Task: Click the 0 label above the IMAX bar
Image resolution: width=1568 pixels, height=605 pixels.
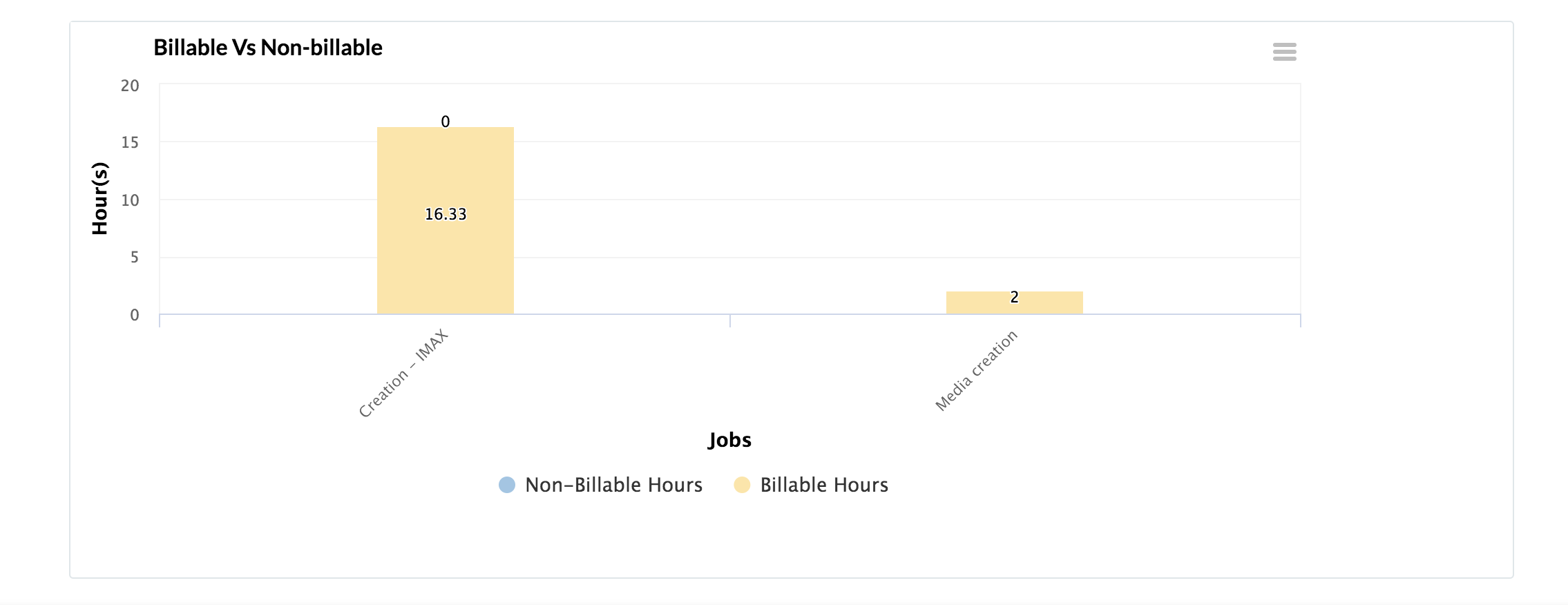Action: [446, 122]
